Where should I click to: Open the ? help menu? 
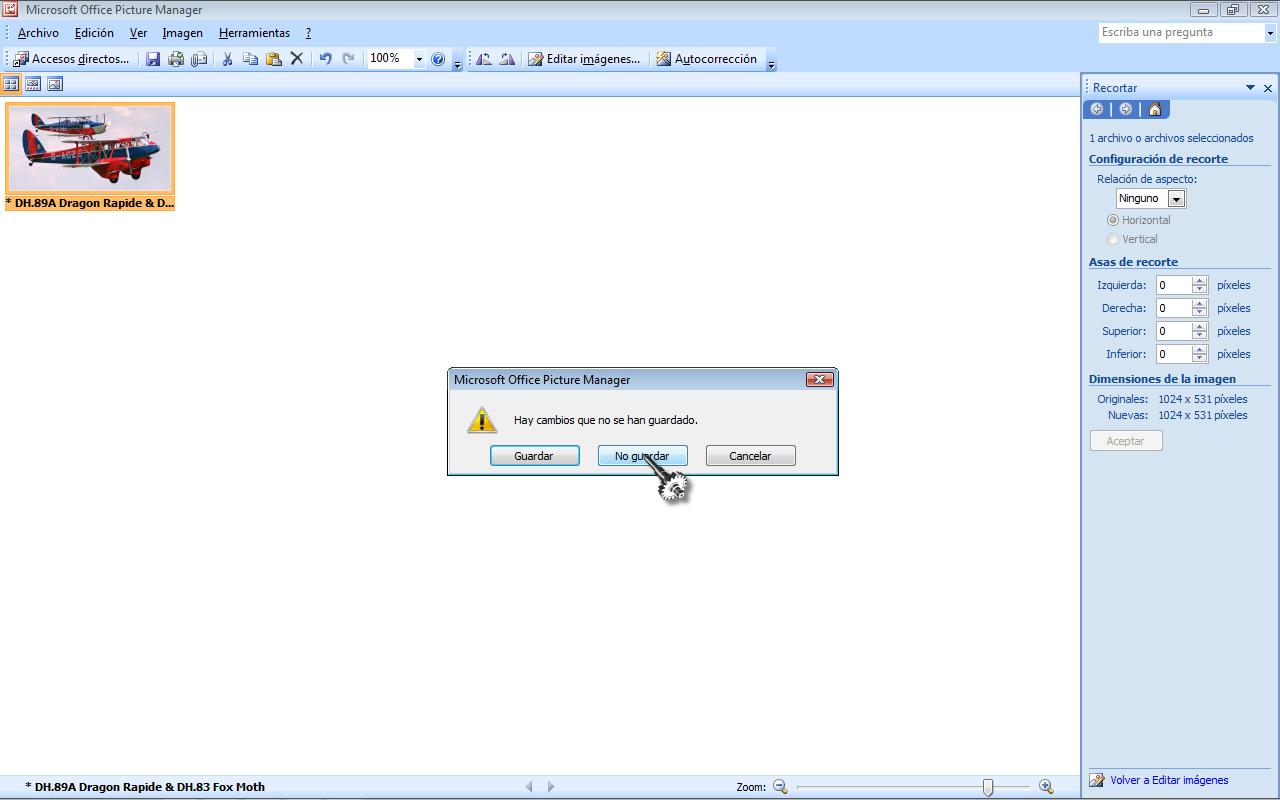click(x=308, y=33)
